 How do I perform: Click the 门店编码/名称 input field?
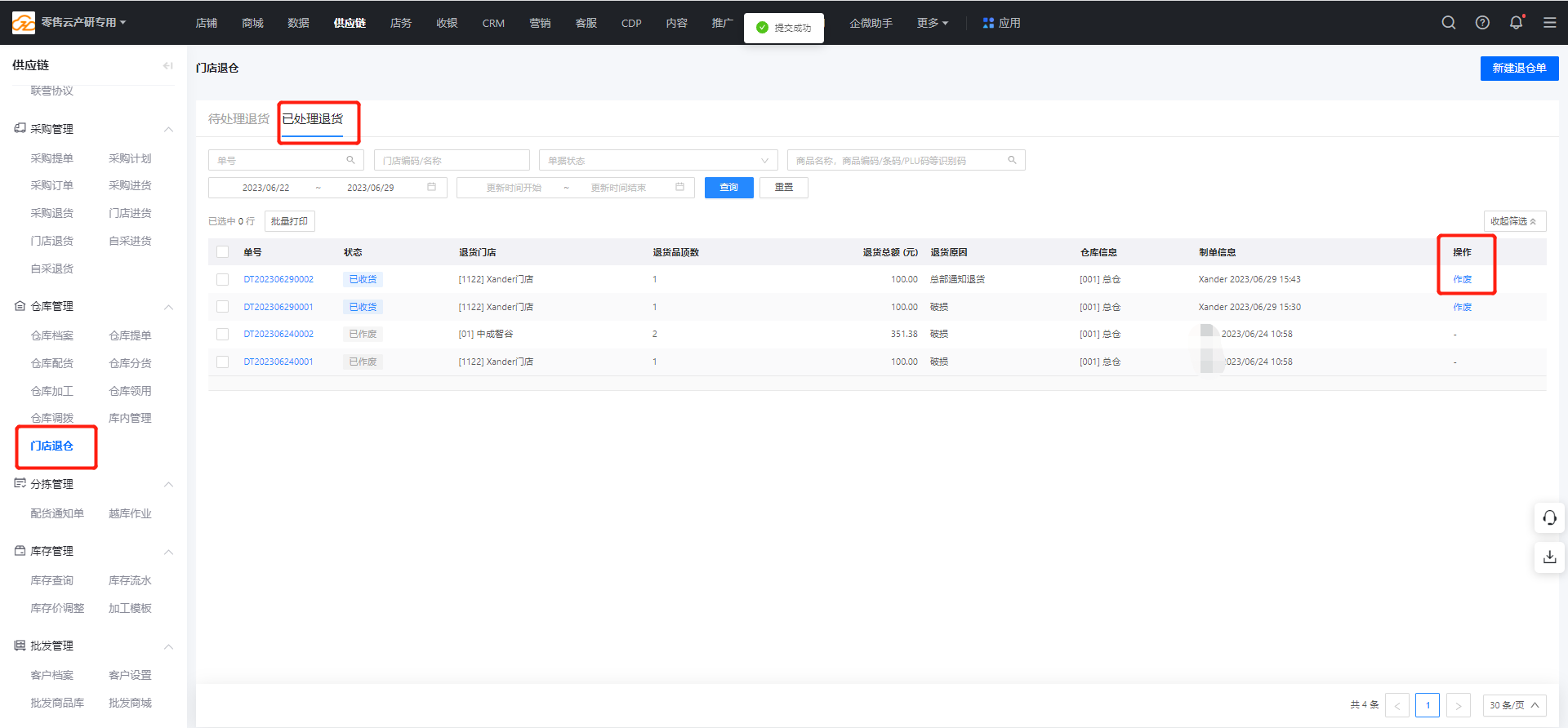452,160
